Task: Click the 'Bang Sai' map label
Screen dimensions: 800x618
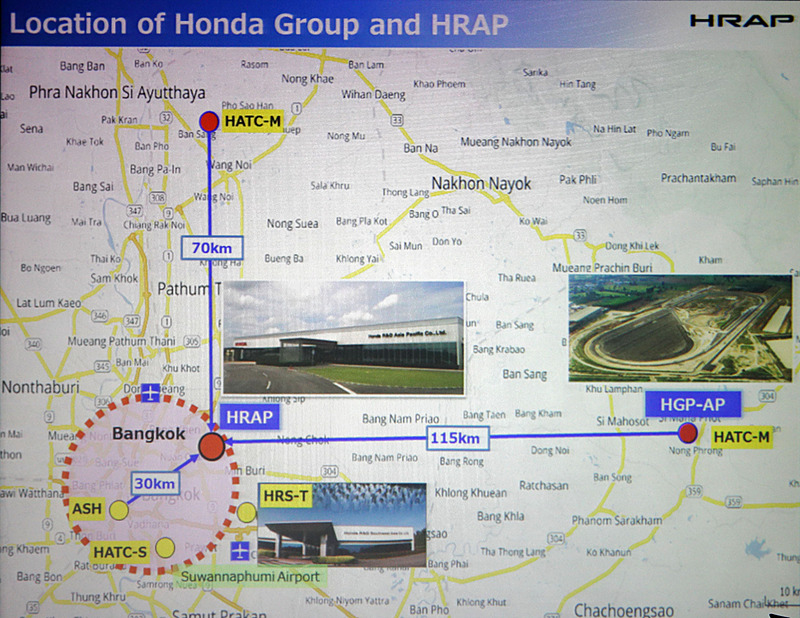Action: (93, 186)
